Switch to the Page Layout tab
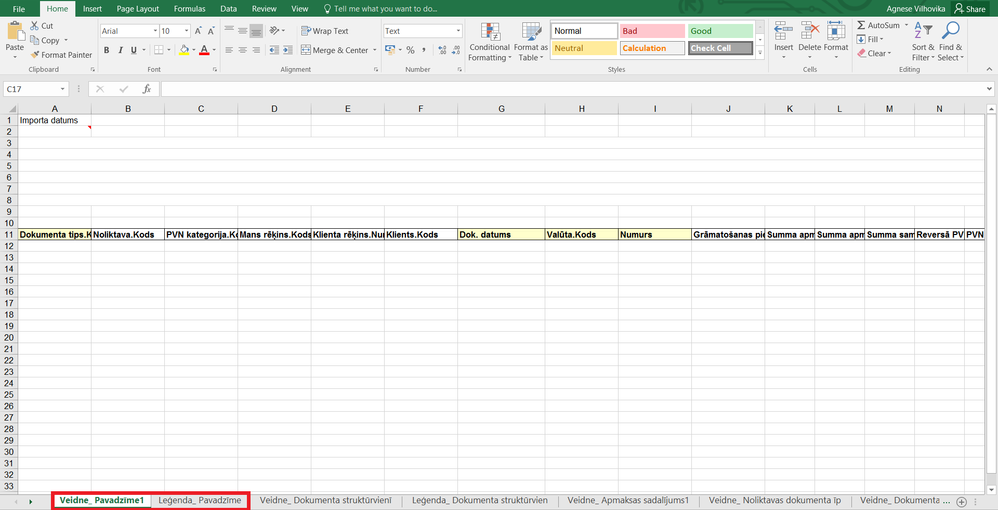The image size is (998, 510). [137, 9]
